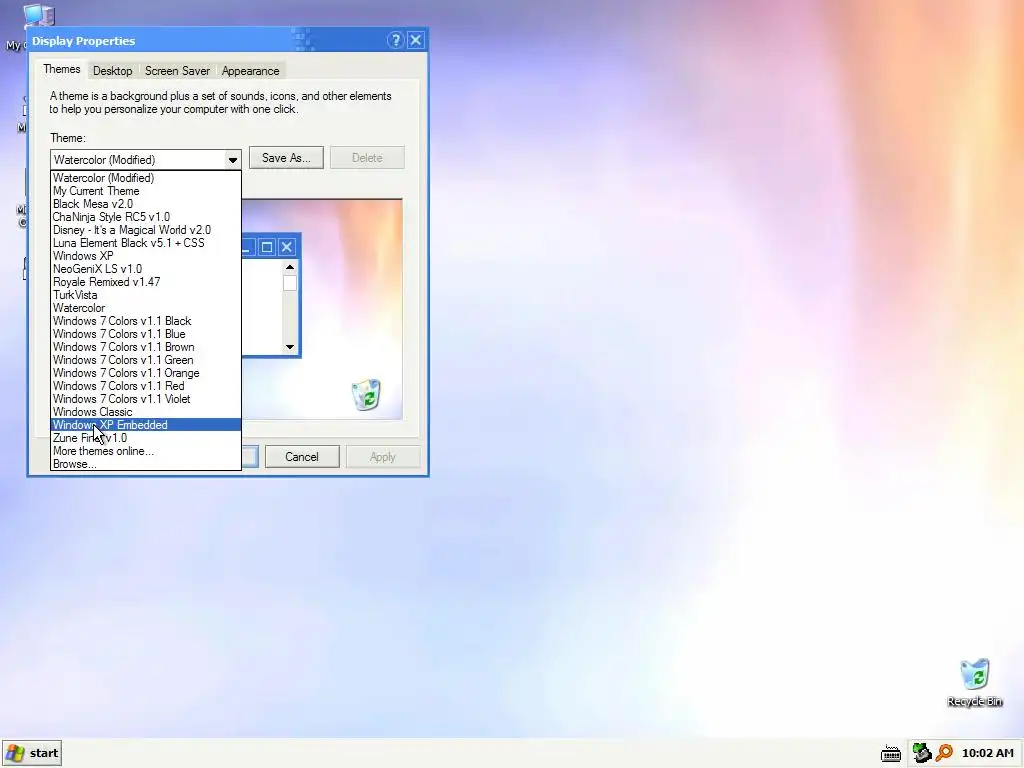The width and height of the screenshot is (1024, 768).
Task: Select the Windows Classic theme
Action: (x=146, y=412)
